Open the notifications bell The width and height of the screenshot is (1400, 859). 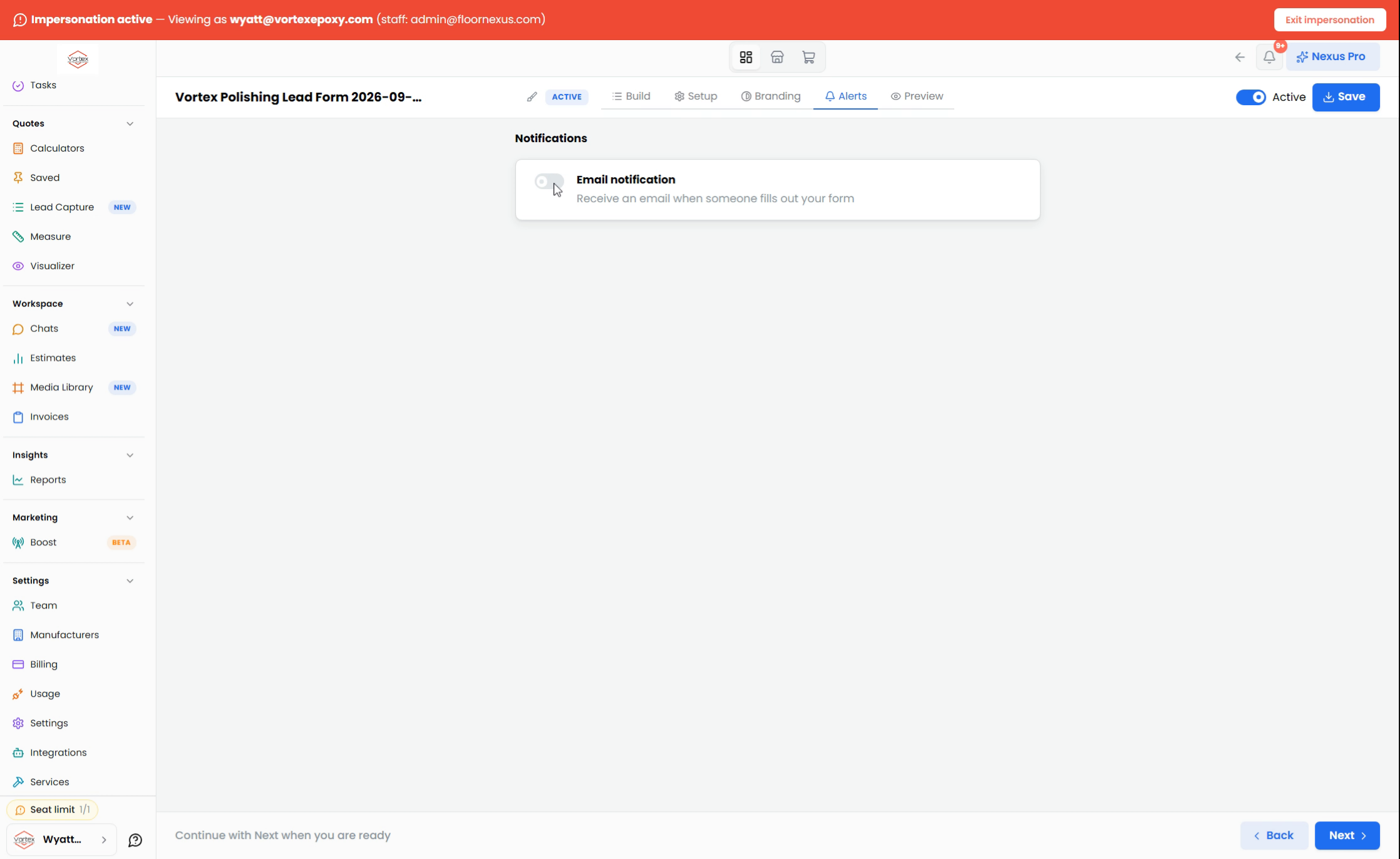pos(1269,57)
